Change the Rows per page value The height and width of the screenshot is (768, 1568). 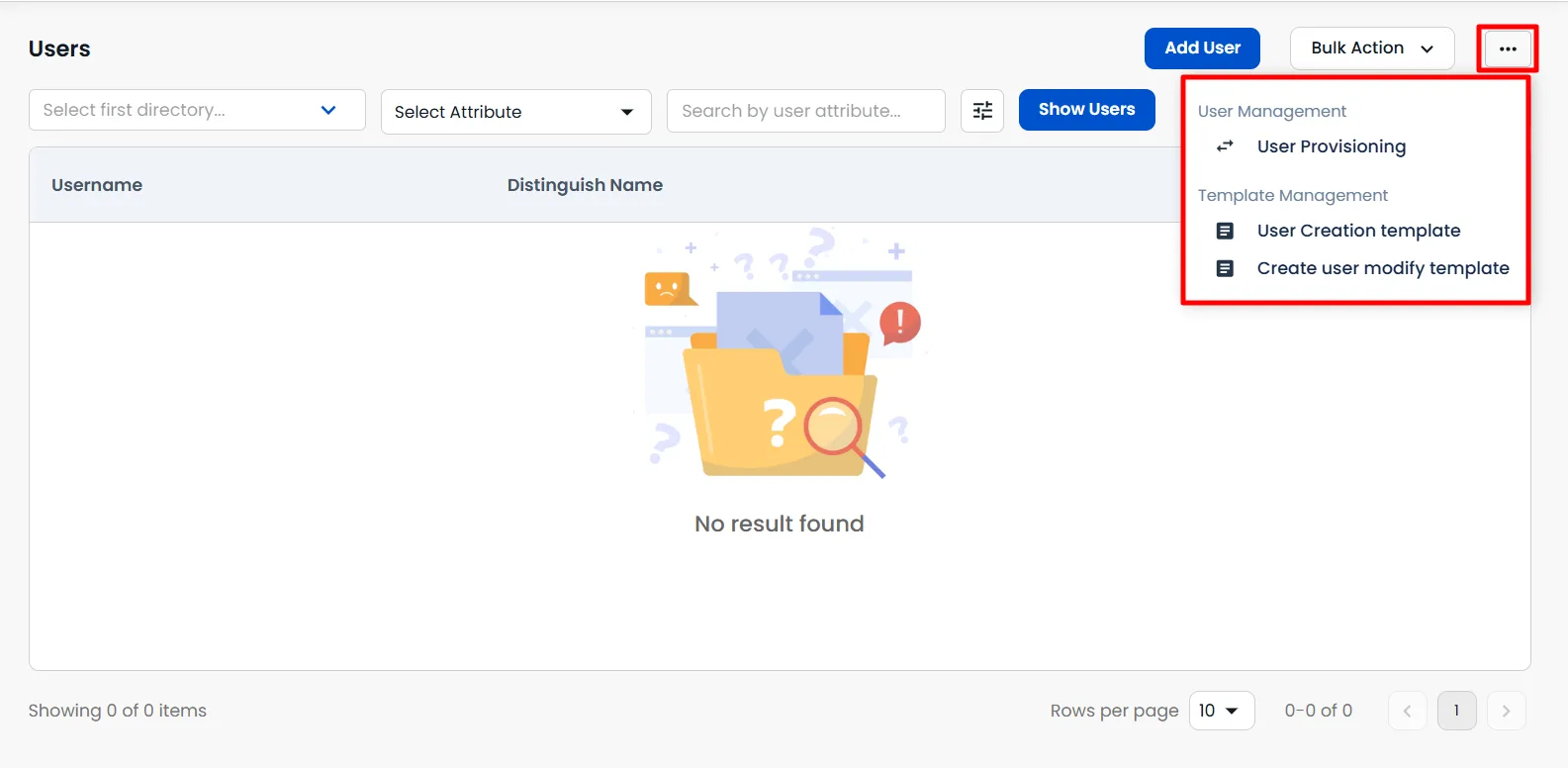pyautogui.click(x=1222, y=711)
